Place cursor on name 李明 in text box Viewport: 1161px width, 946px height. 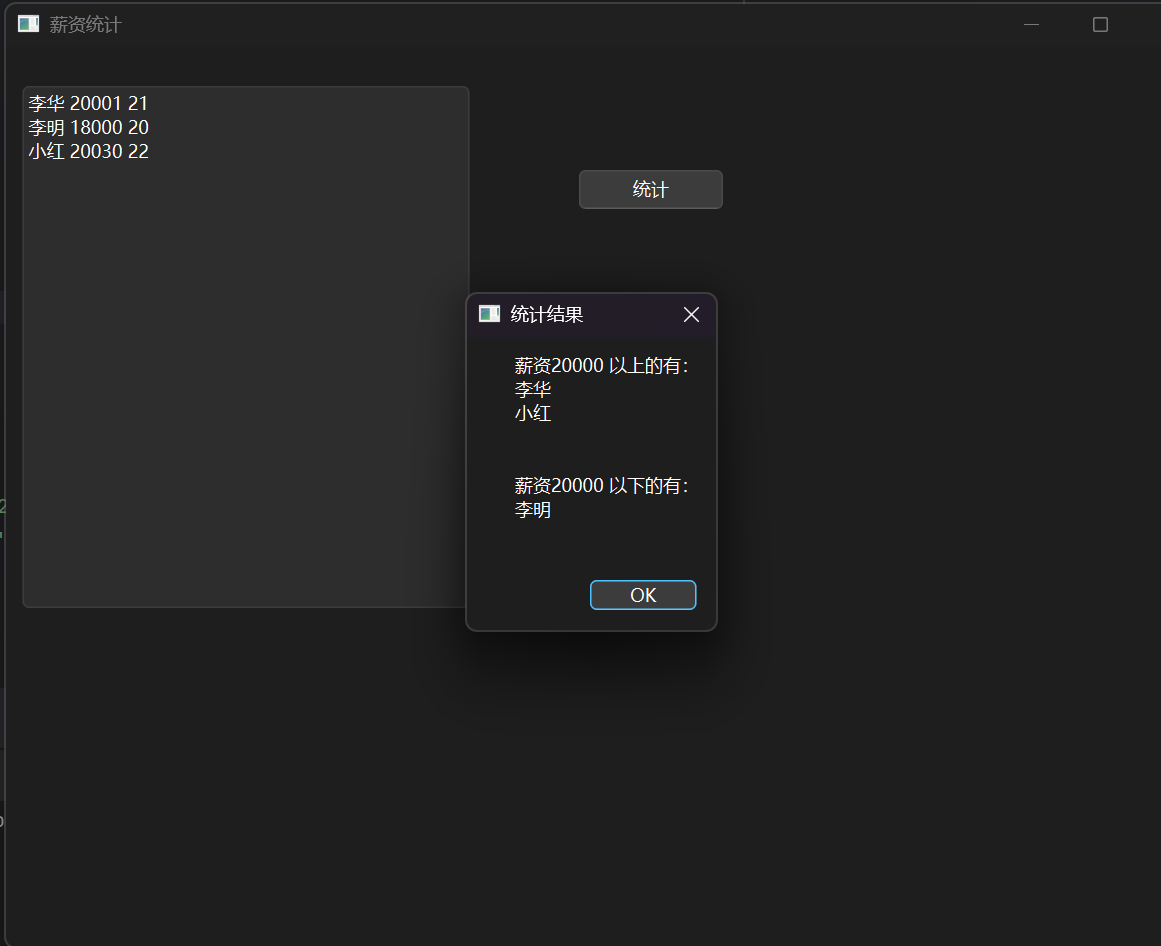tap(46, 127)
